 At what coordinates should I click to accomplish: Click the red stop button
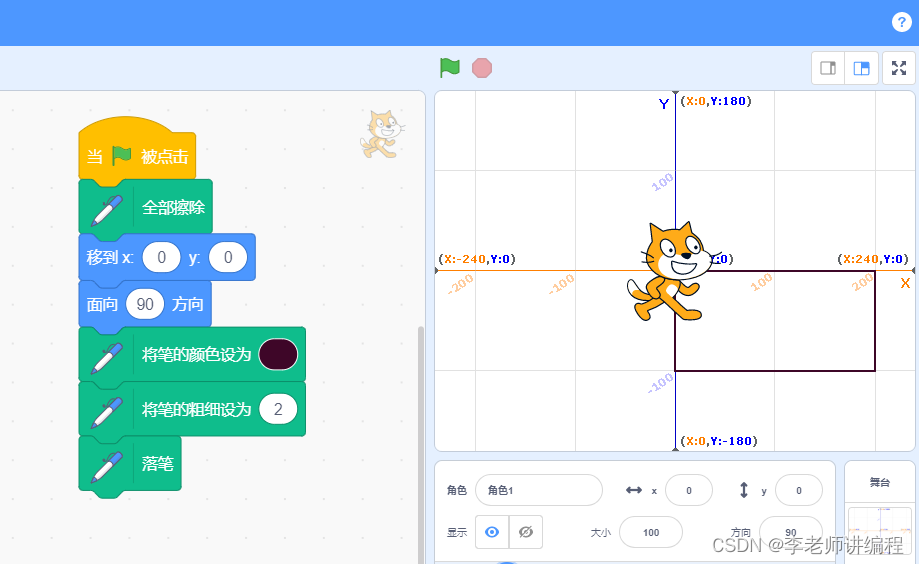tap(482, 68)
